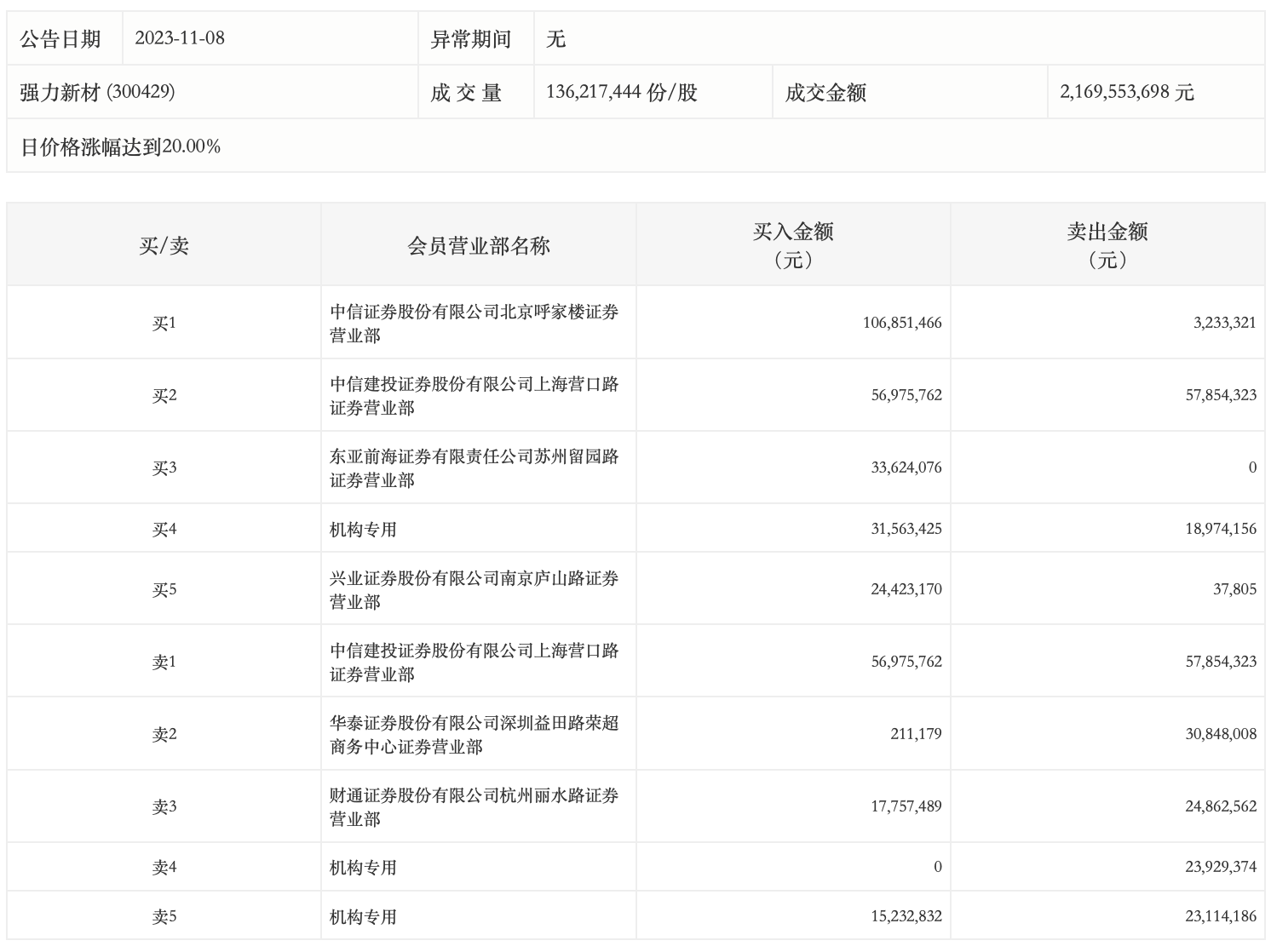Open 东亚前海证券苏州留园路 branch entry
This screenshot has width=1271, height=952.
point(474,468)
